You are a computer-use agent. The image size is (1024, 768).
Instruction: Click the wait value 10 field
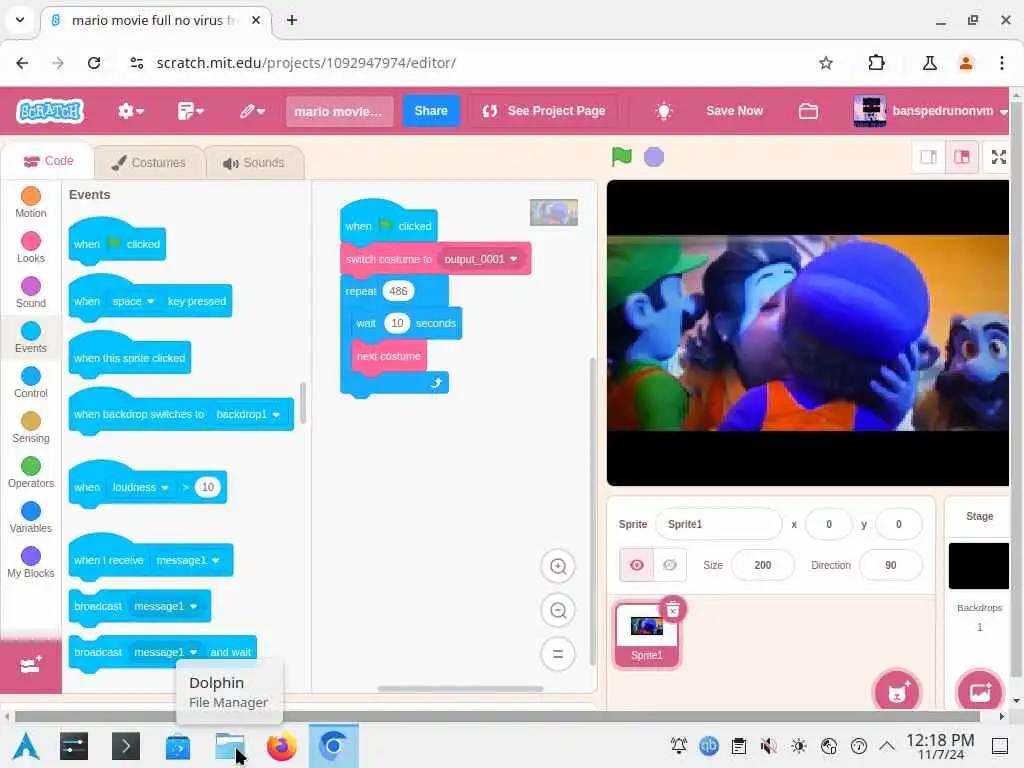[396, 323]
